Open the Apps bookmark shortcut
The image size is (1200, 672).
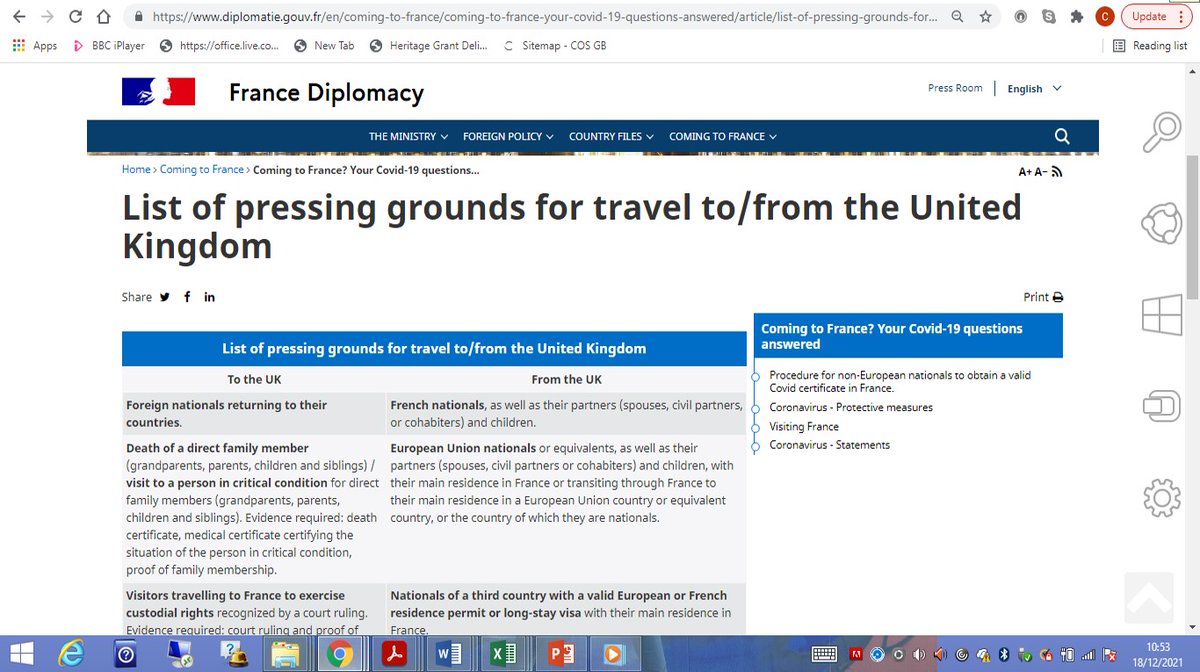coord(35,46)
